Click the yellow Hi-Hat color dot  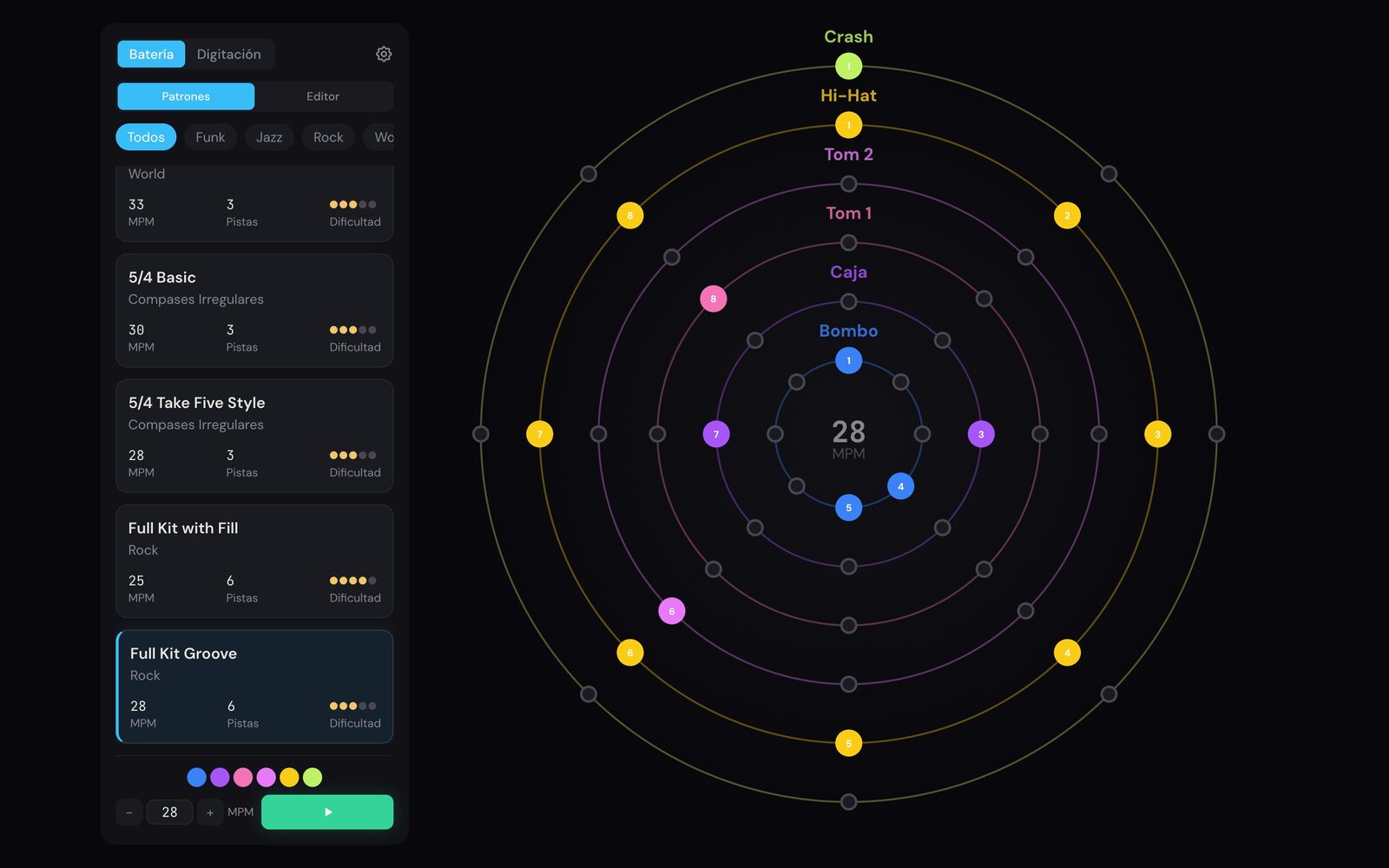pos(289,777)
